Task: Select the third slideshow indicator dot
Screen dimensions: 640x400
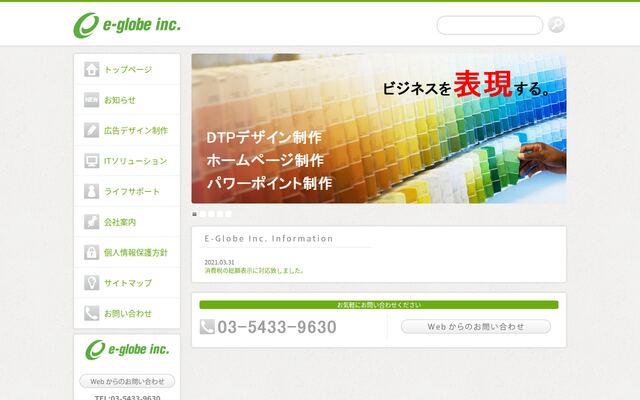Action: pyautogui.click(x=211, y=214)
